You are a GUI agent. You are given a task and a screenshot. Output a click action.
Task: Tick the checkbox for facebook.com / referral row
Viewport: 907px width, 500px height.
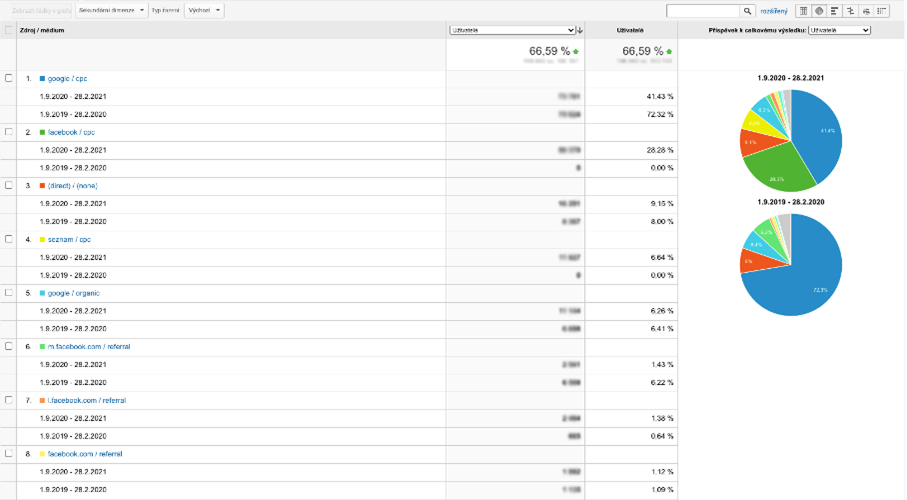coord(9,454)
